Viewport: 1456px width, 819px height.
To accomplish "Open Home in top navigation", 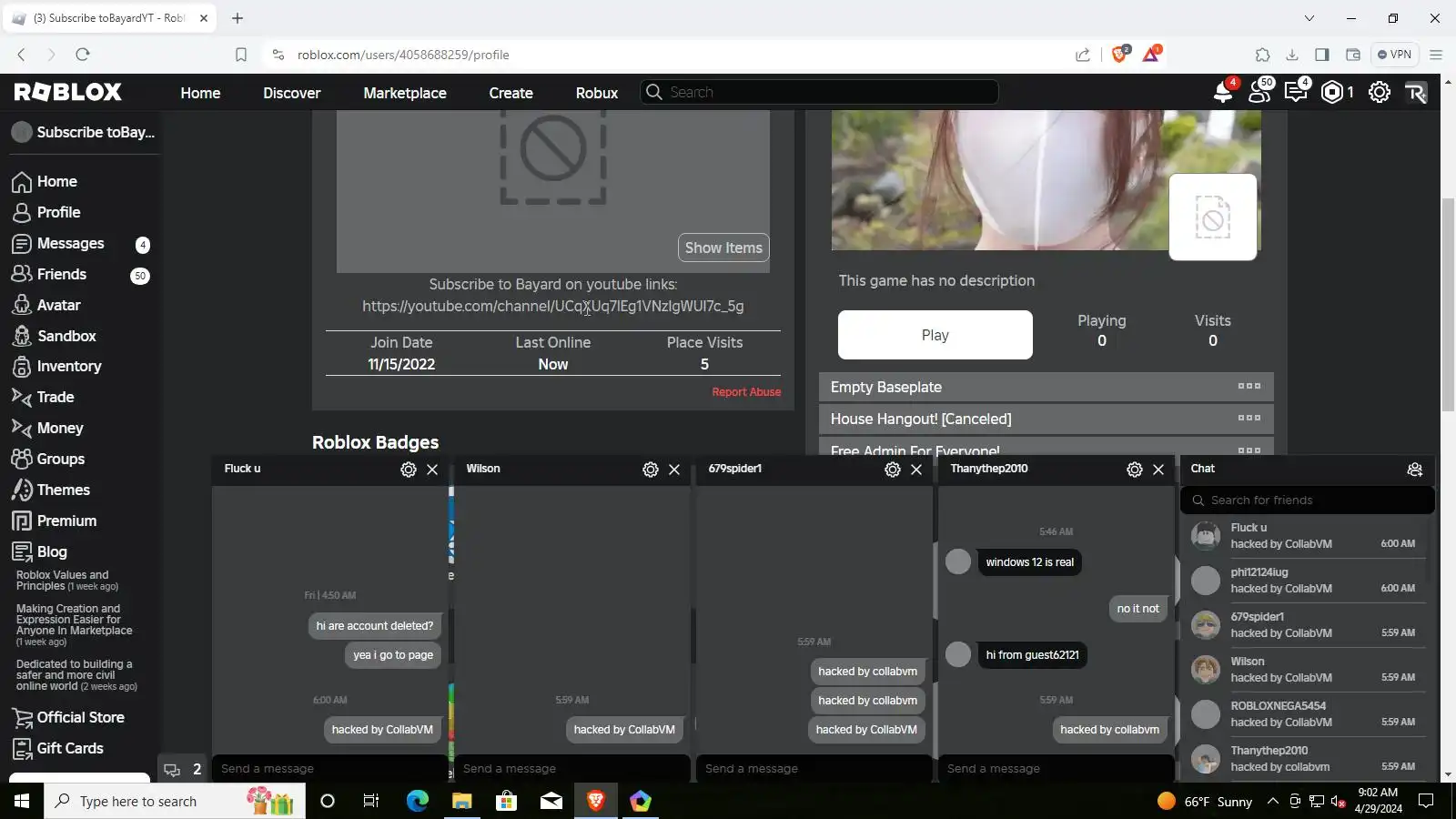I will (x=200, y=93).
